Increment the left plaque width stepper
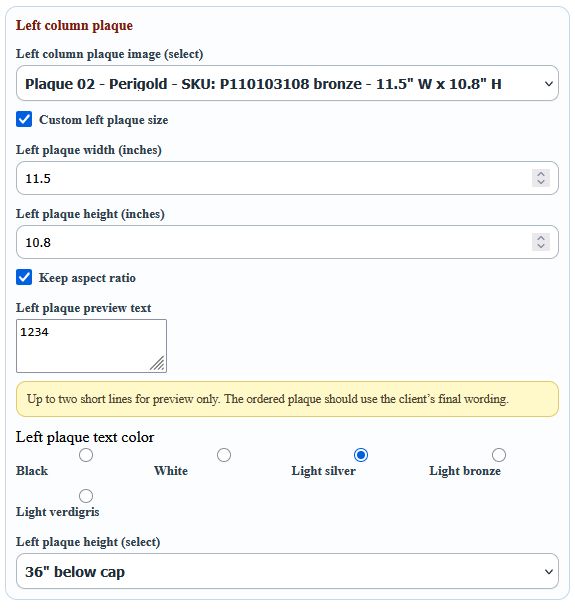 [540, 174]
